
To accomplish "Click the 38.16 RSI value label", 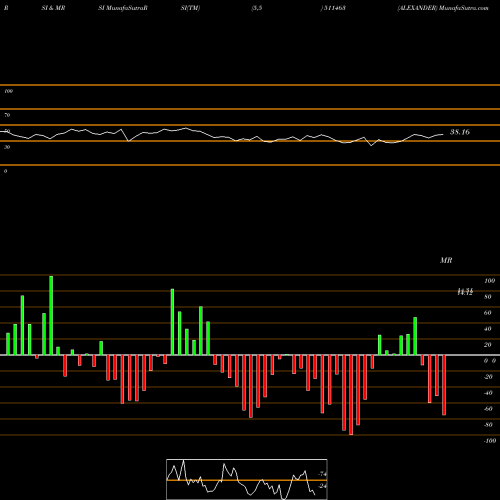I will [460, 132].
